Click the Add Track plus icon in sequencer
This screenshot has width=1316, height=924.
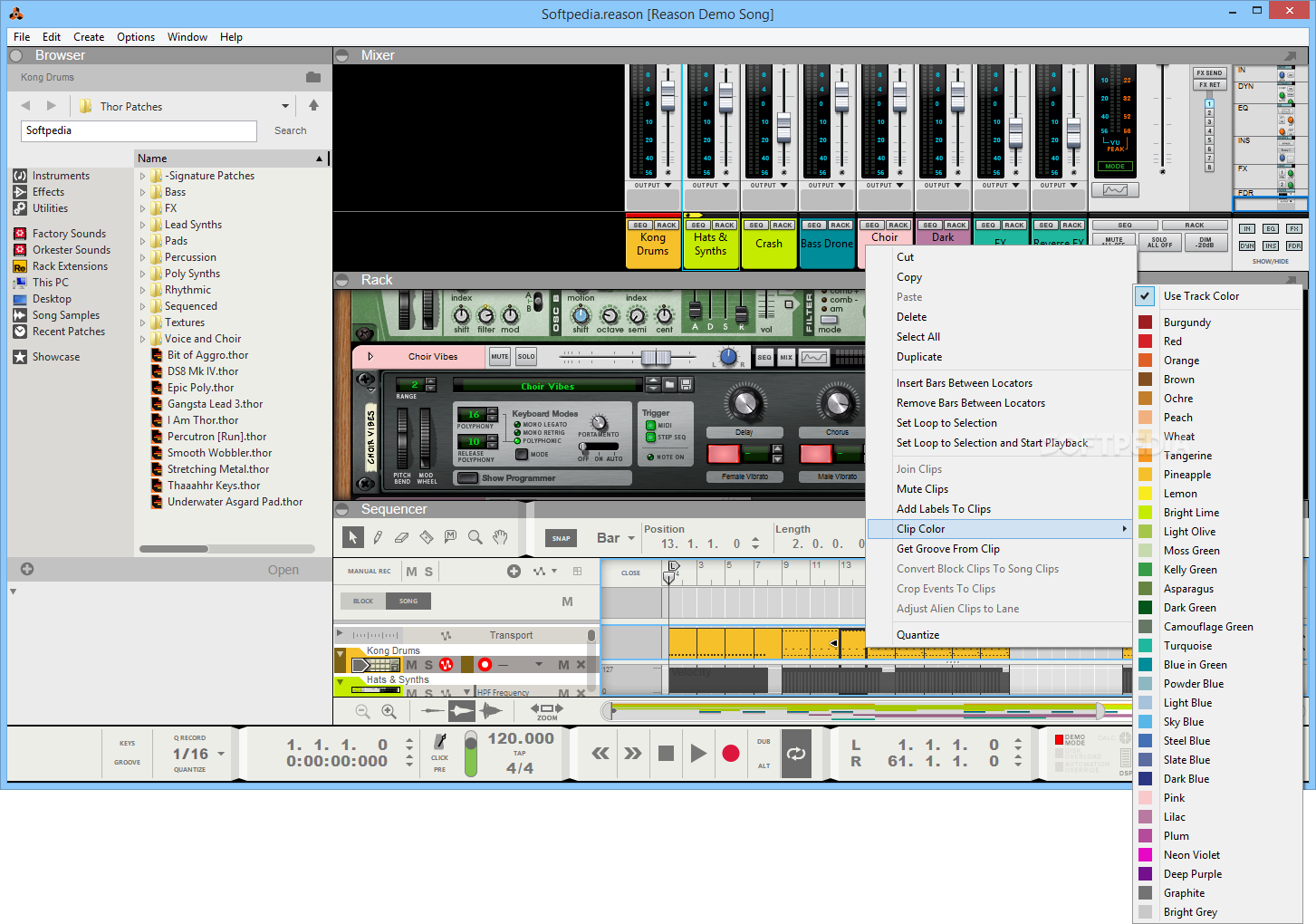[x=514, y=571]
